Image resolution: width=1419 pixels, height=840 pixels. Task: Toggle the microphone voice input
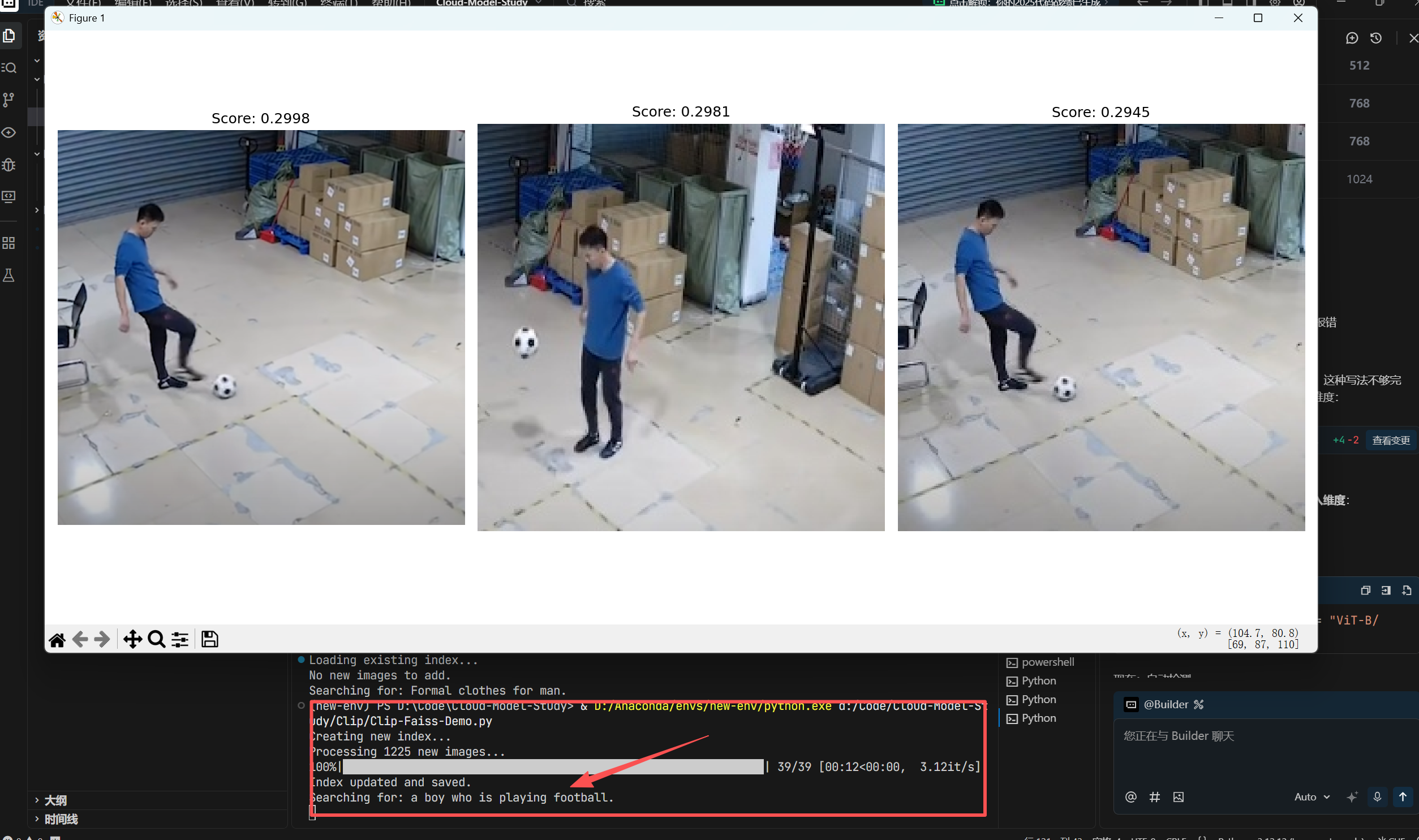pos(1377,797)
